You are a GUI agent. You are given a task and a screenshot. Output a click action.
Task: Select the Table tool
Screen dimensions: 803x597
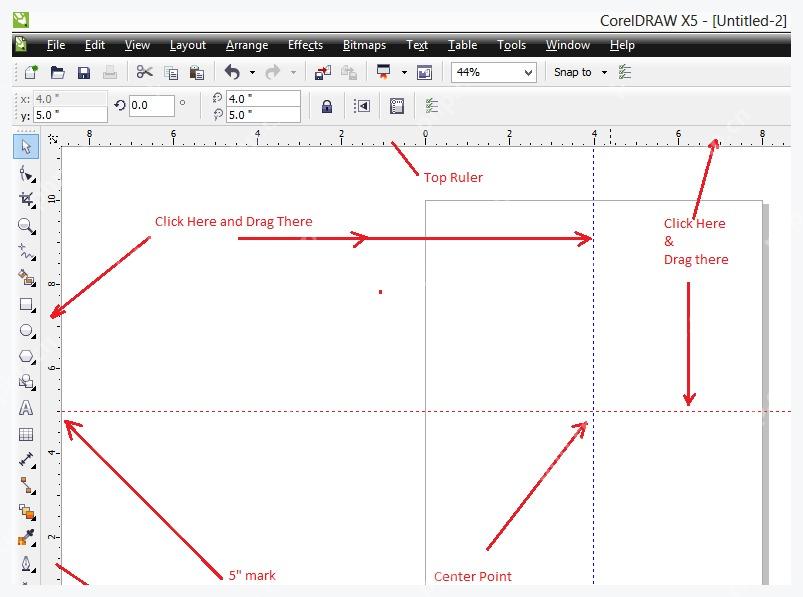[x=26, y=434]
